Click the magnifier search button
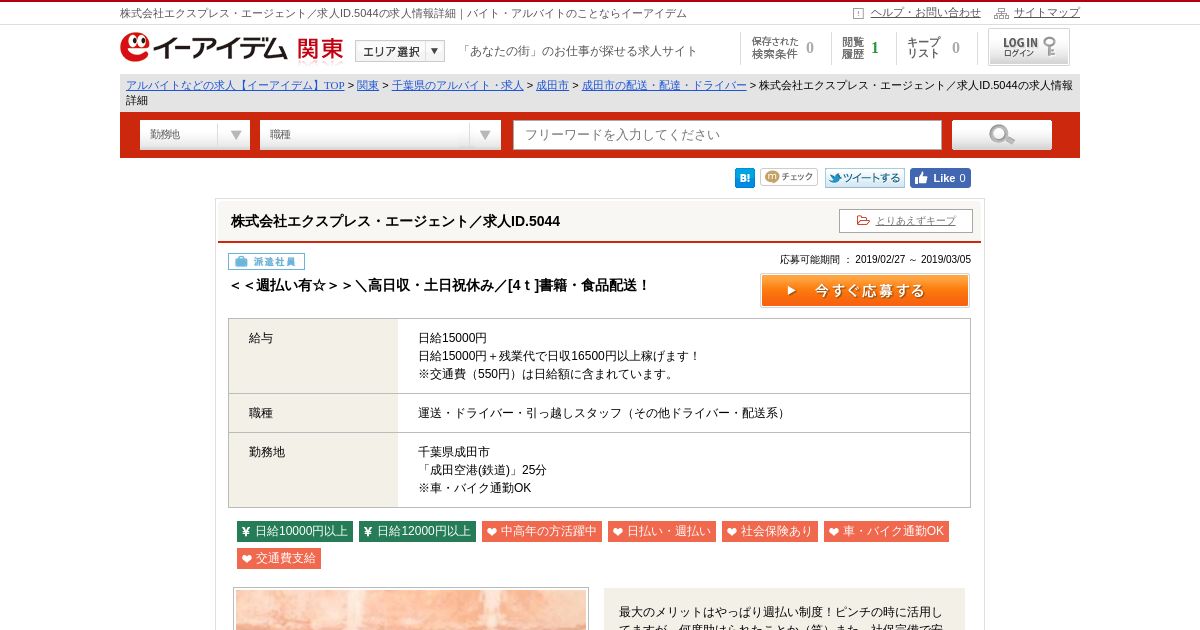The width and height of the screenshot is (1200, 630). [x=1002, y=135]
